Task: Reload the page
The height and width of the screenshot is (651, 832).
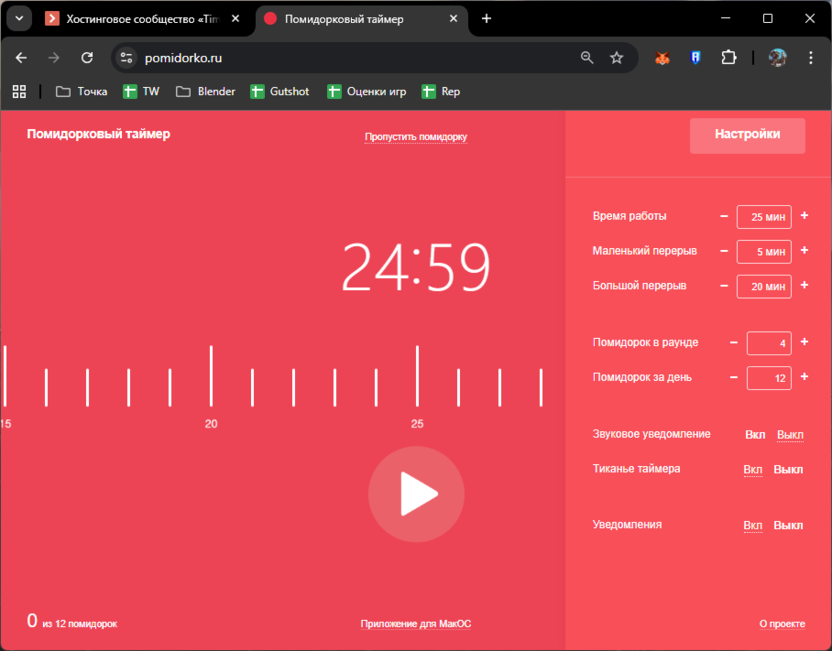Action: coord(87,57)
